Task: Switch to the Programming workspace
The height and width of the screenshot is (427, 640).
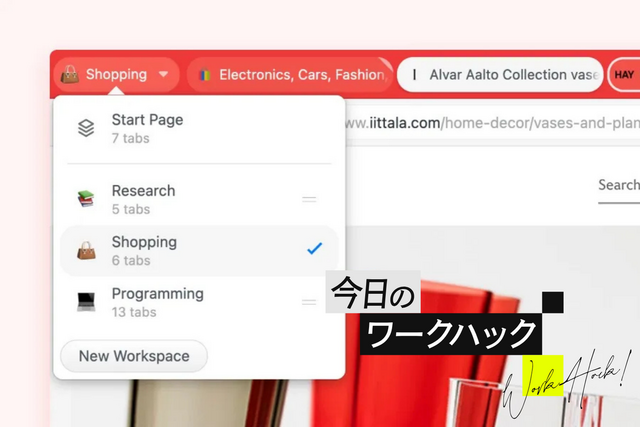Action: click(x=199, y=302)
